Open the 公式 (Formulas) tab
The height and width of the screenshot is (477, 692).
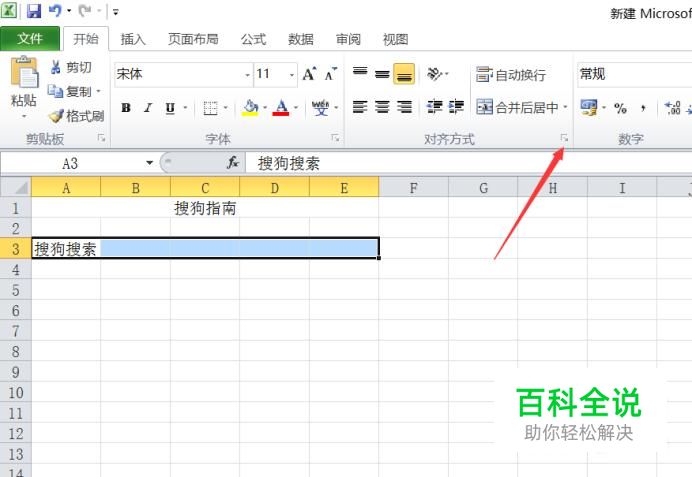point(253,39)
